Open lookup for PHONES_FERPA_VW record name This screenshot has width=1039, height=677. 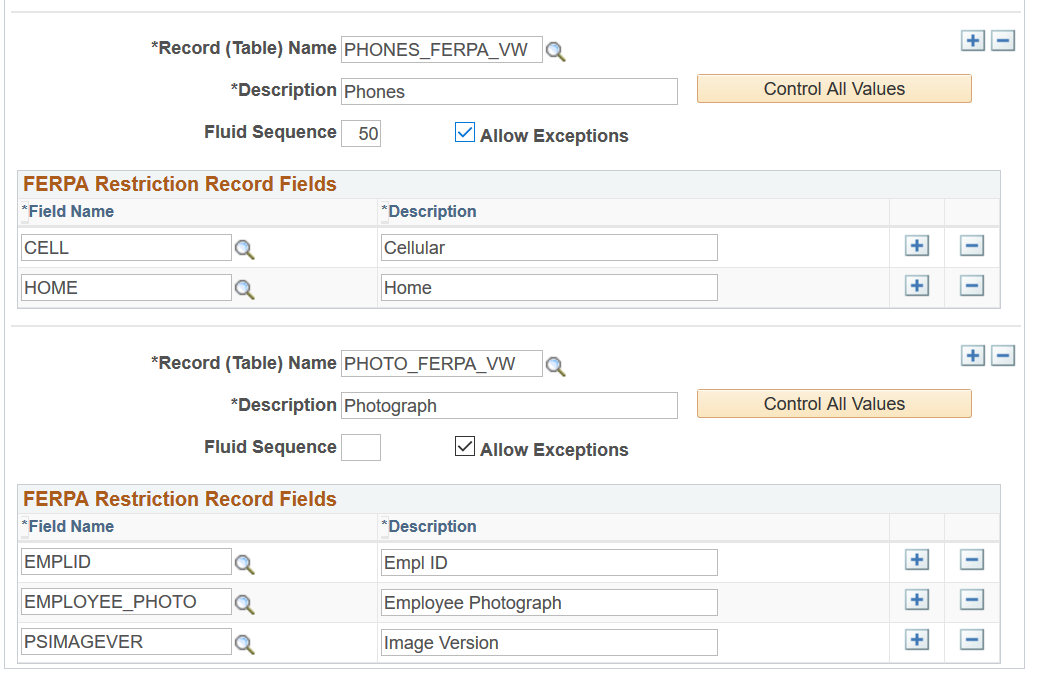[x=556, y=52]
